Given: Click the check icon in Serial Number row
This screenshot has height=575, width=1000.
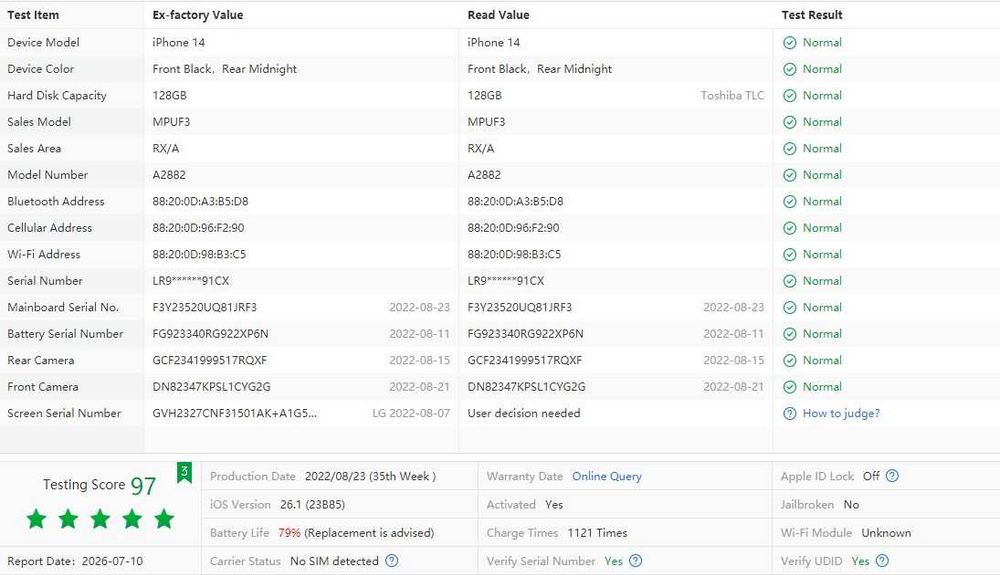Looking at the screenshot, I should (790, 281).
